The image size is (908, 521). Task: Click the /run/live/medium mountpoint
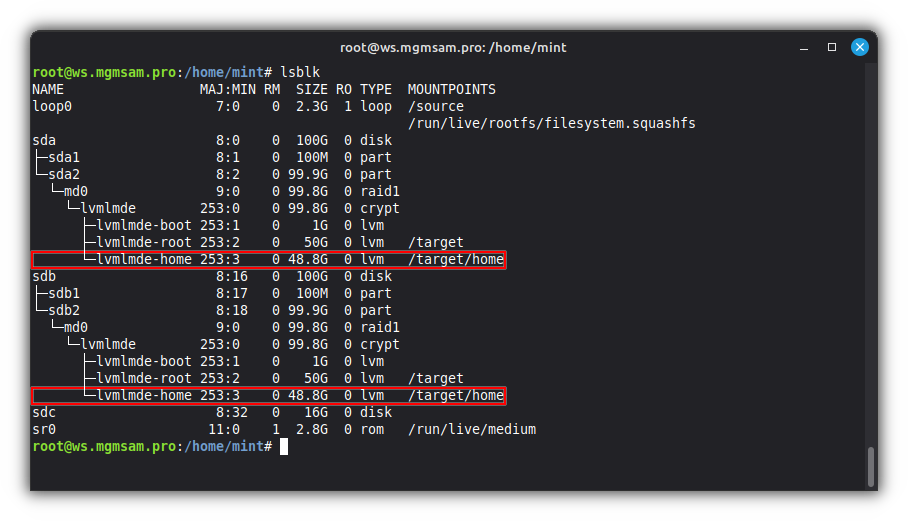tap(471, 429)
